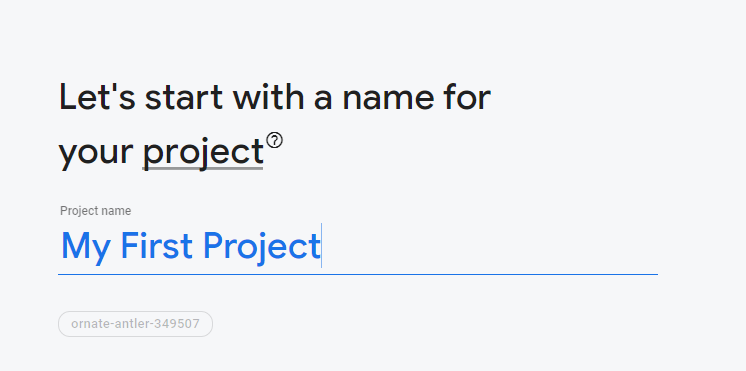Open the question mark help icon beside project

pyautogui.click(x=274, y=141)
